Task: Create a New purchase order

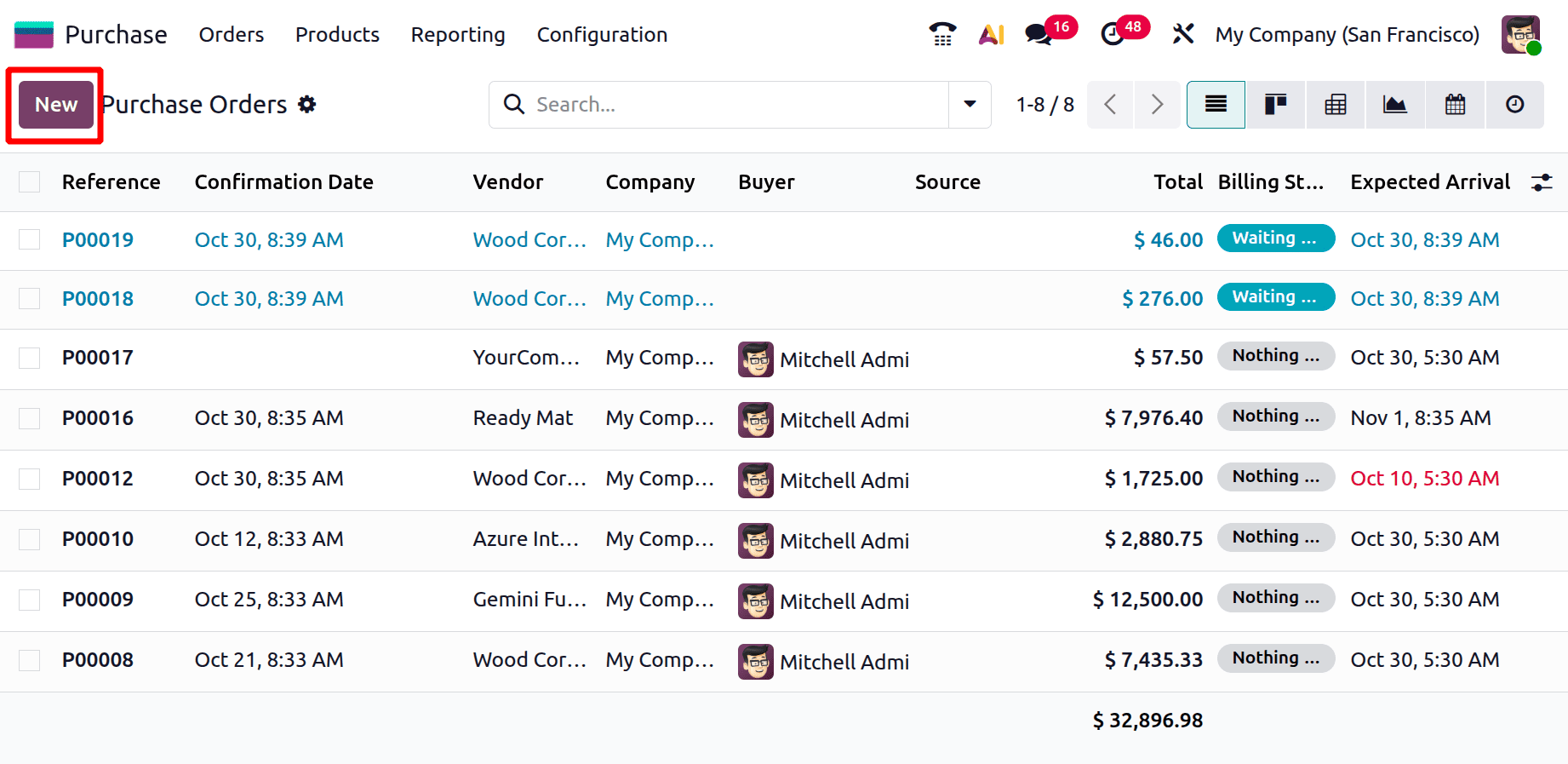Action: [x=56, y=105]
